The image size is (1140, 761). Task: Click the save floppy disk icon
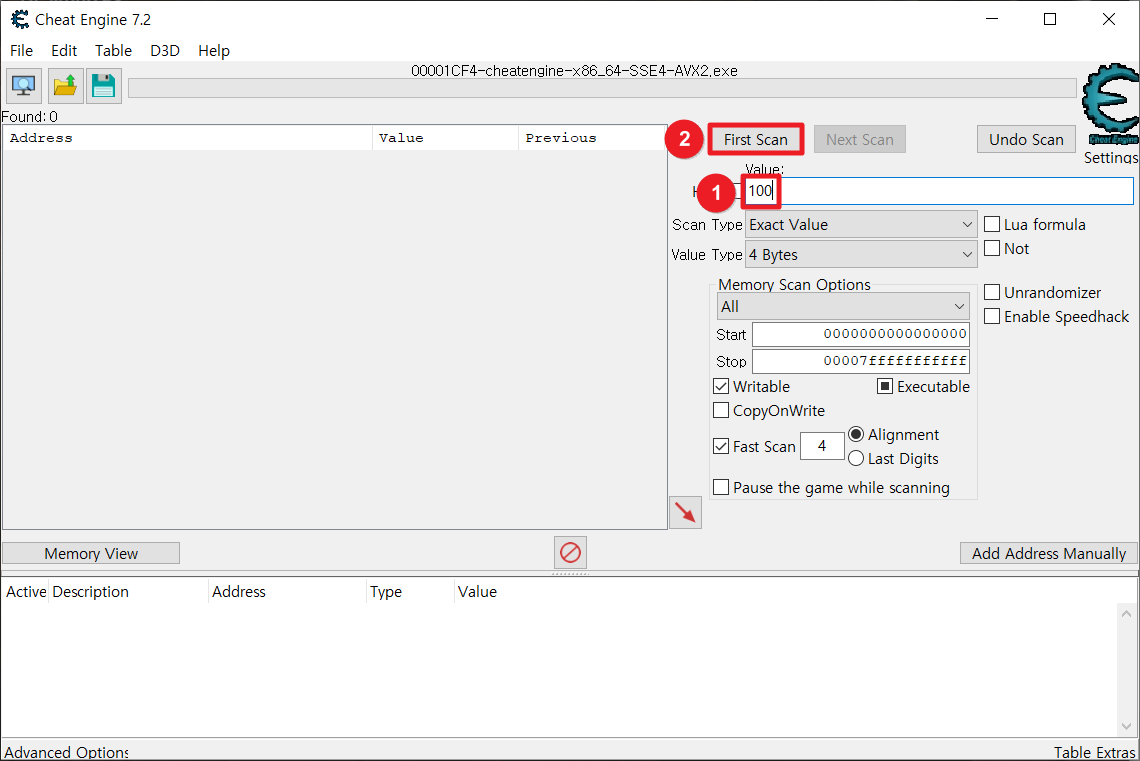[103, 86]
